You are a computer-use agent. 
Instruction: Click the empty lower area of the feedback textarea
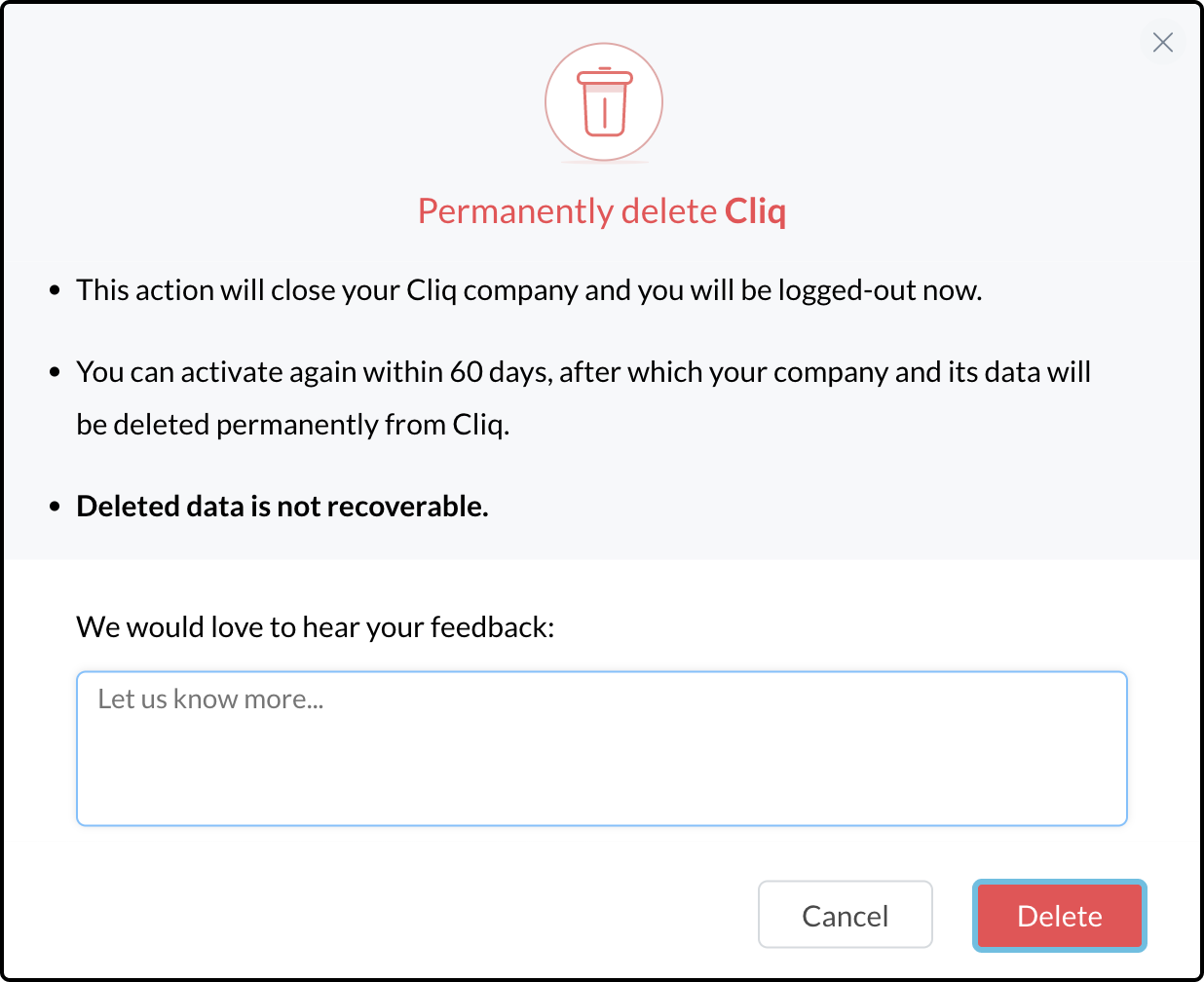tap(602, 779)
